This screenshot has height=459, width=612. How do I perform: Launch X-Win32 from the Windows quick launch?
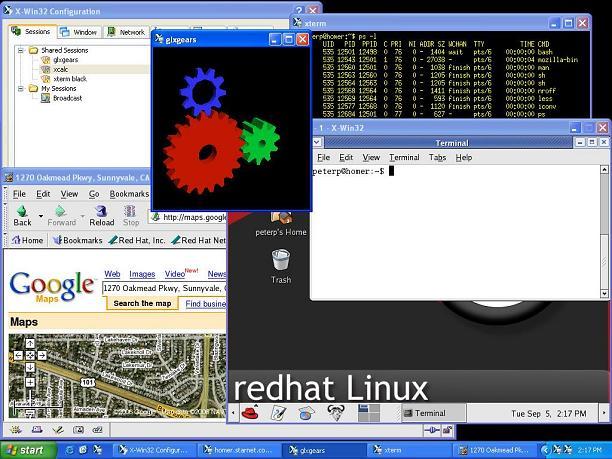[x=98, y=450]
